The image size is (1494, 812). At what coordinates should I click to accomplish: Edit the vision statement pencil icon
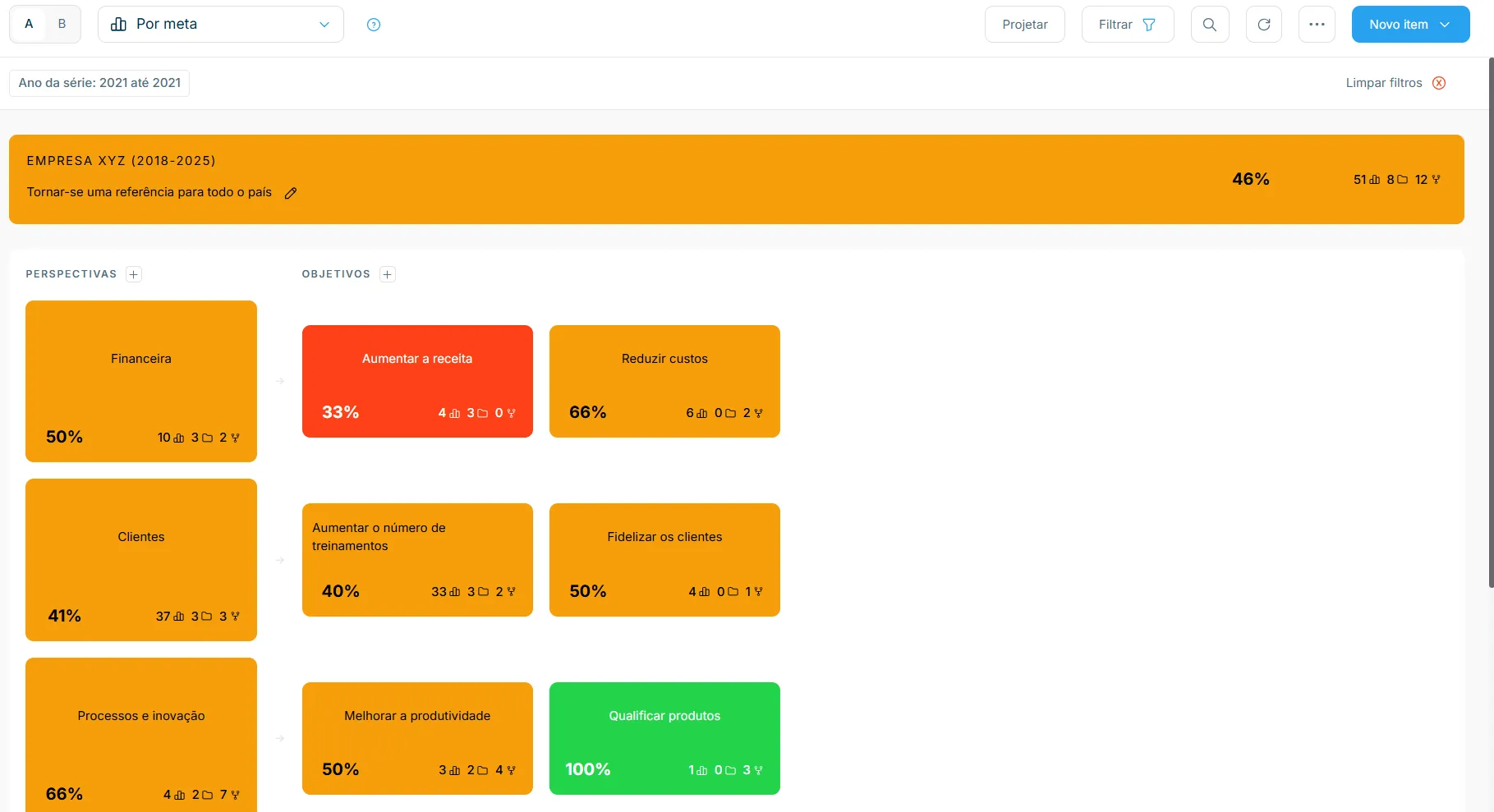coord(291,193)
